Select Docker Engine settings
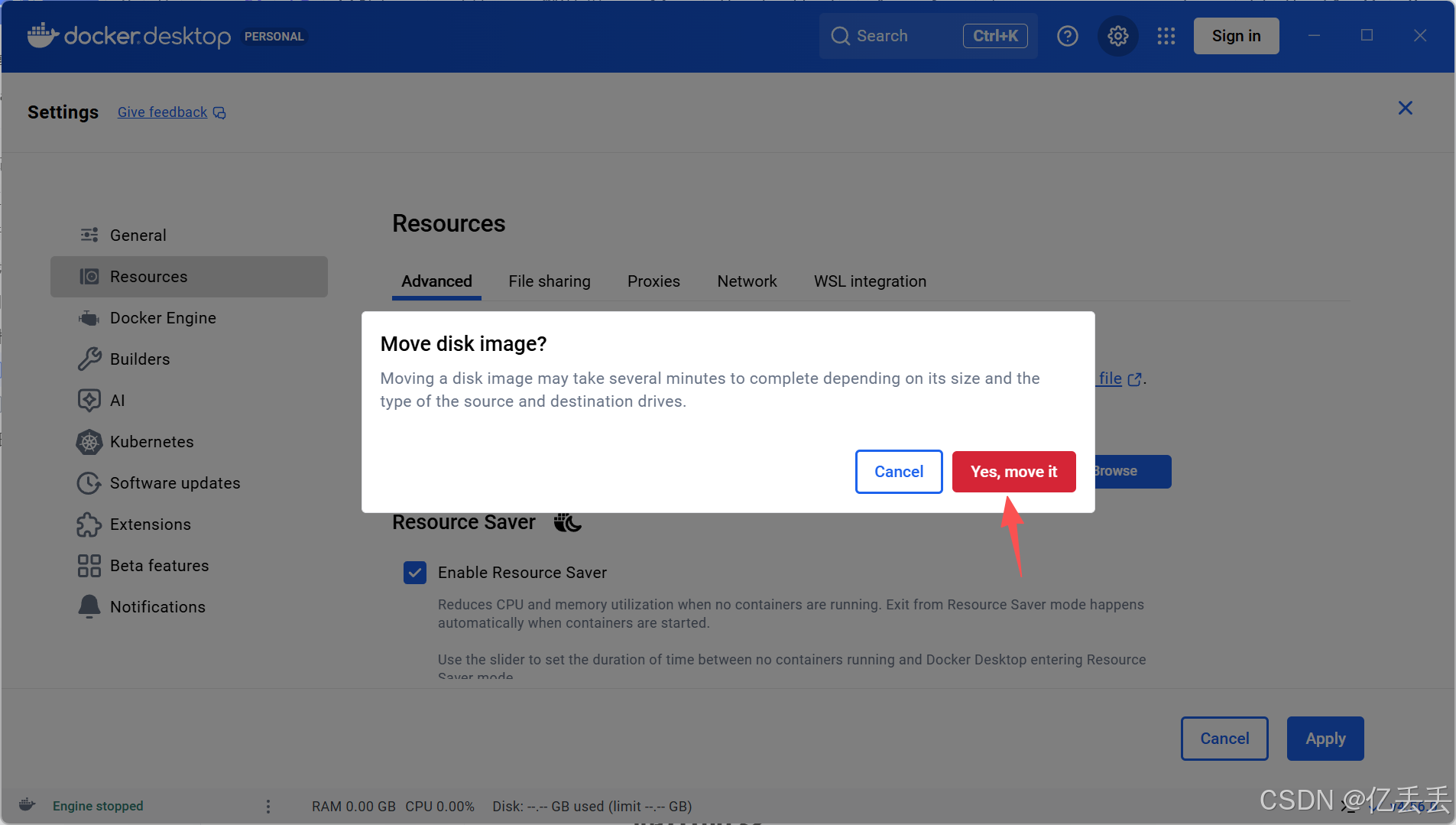 (x=189, y=318)
